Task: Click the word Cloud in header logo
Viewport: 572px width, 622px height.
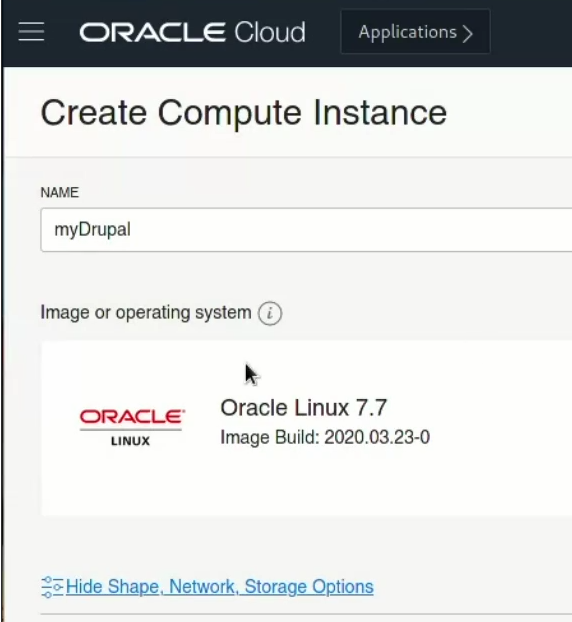Action: click(270, 32)
